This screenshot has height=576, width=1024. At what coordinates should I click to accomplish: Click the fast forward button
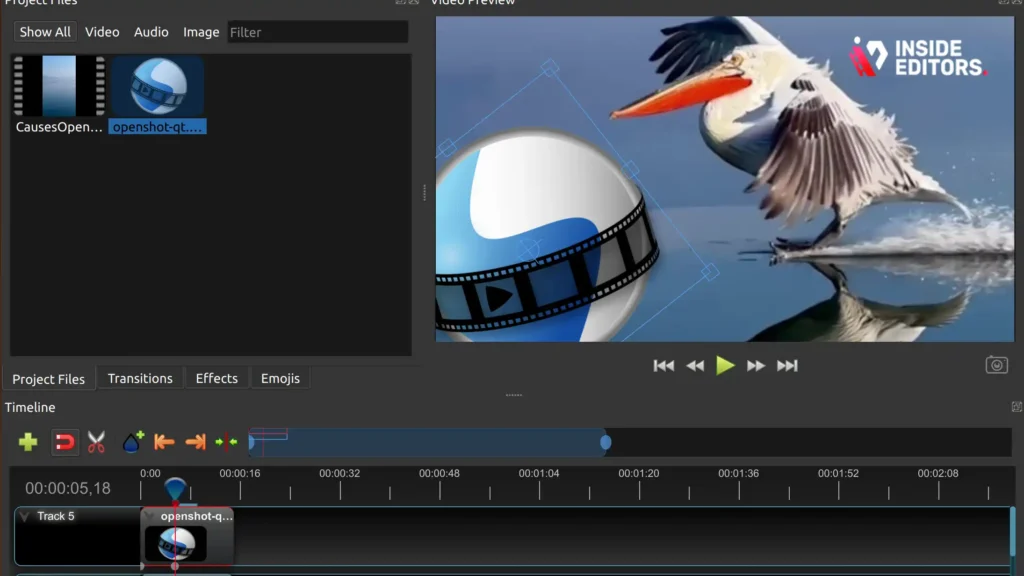pos(756,366)
